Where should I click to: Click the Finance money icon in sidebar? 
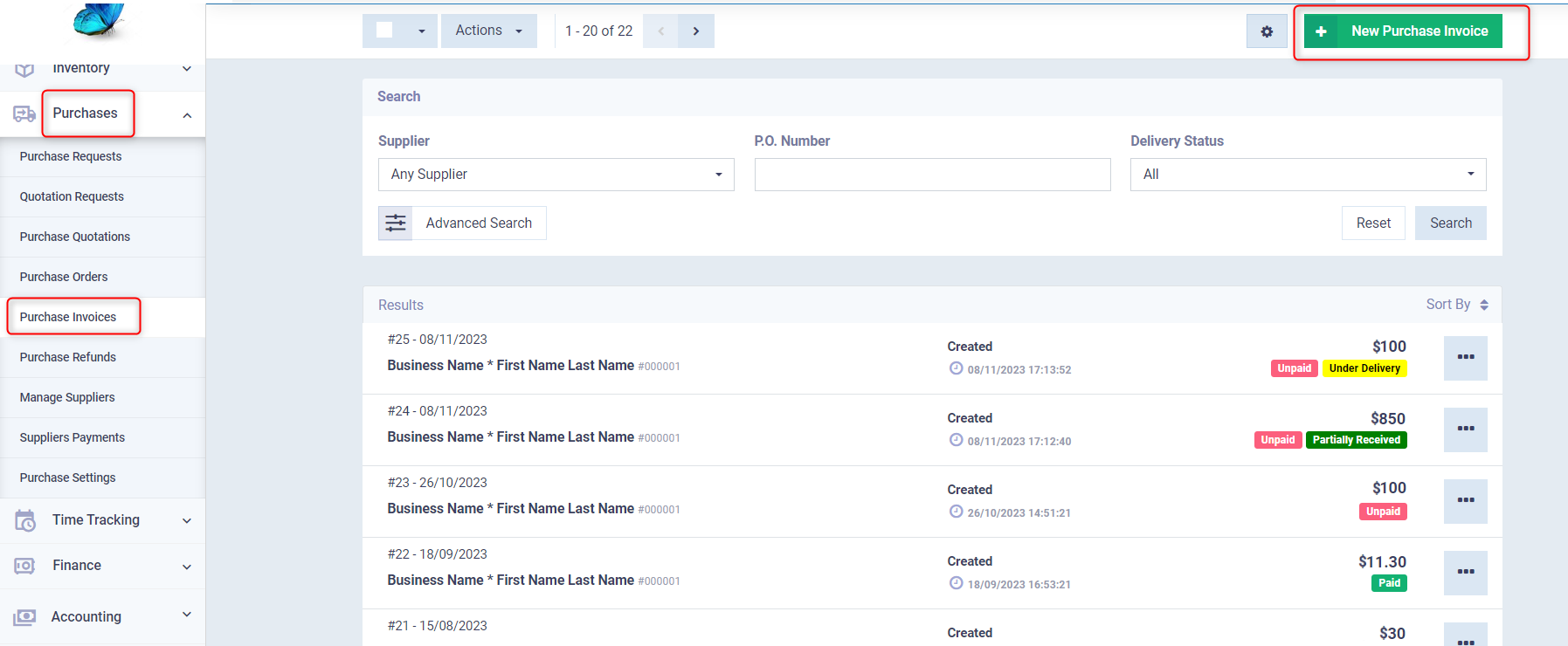coord(24,566)
